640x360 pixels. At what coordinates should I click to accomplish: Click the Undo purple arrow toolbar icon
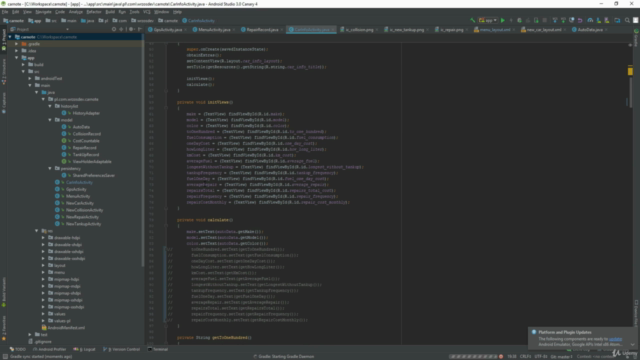point(580,20)
